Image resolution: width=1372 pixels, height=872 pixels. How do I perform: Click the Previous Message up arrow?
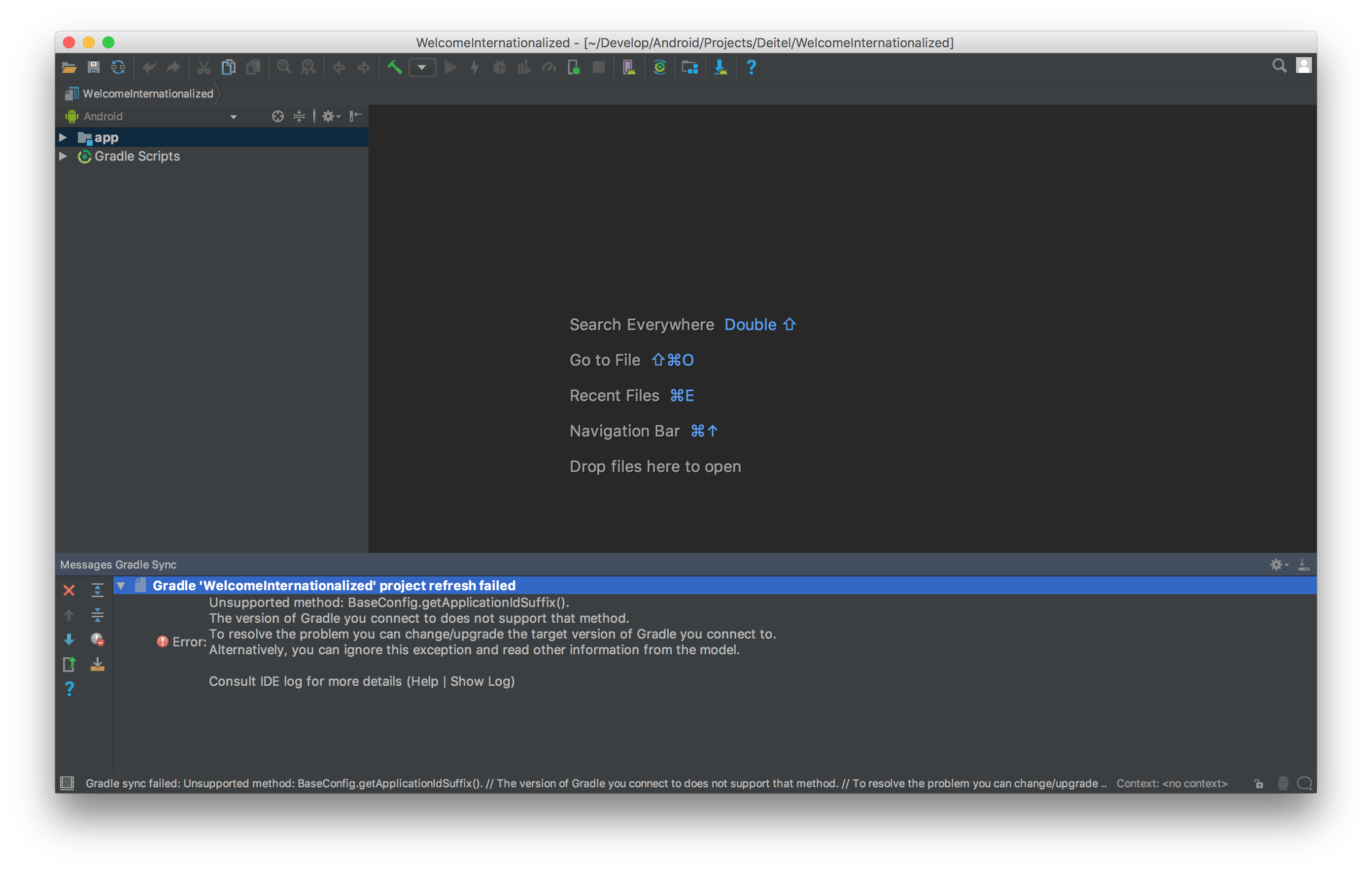[69, 615]
